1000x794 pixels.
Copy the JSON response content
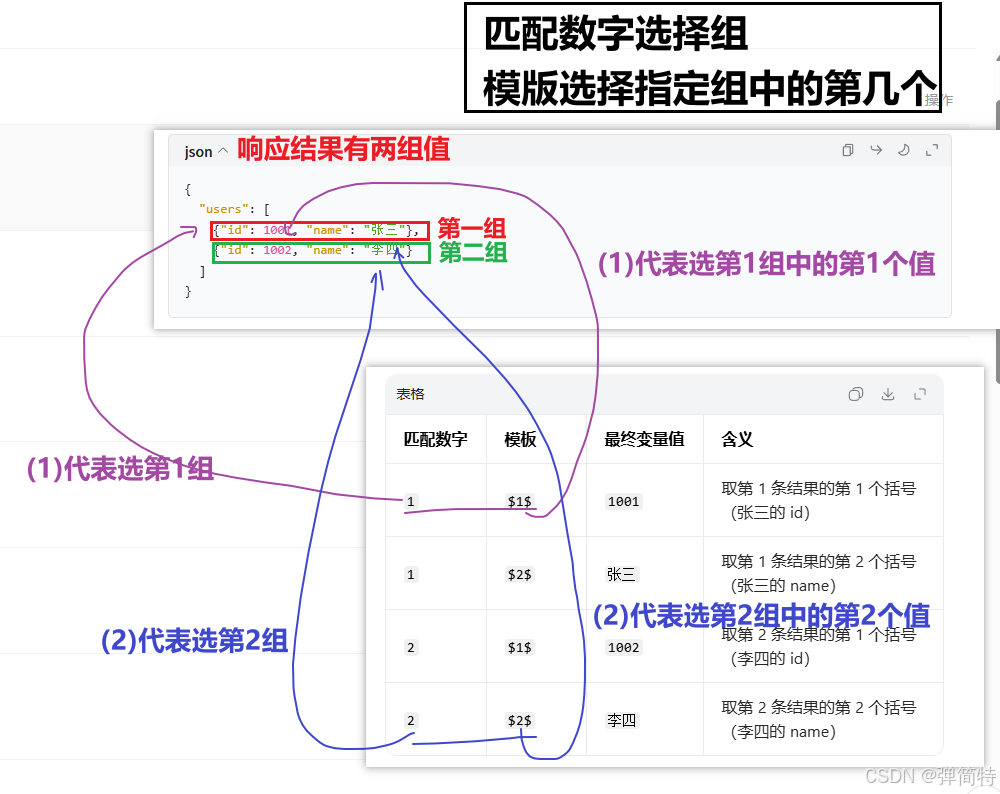[x=848, y=150]
